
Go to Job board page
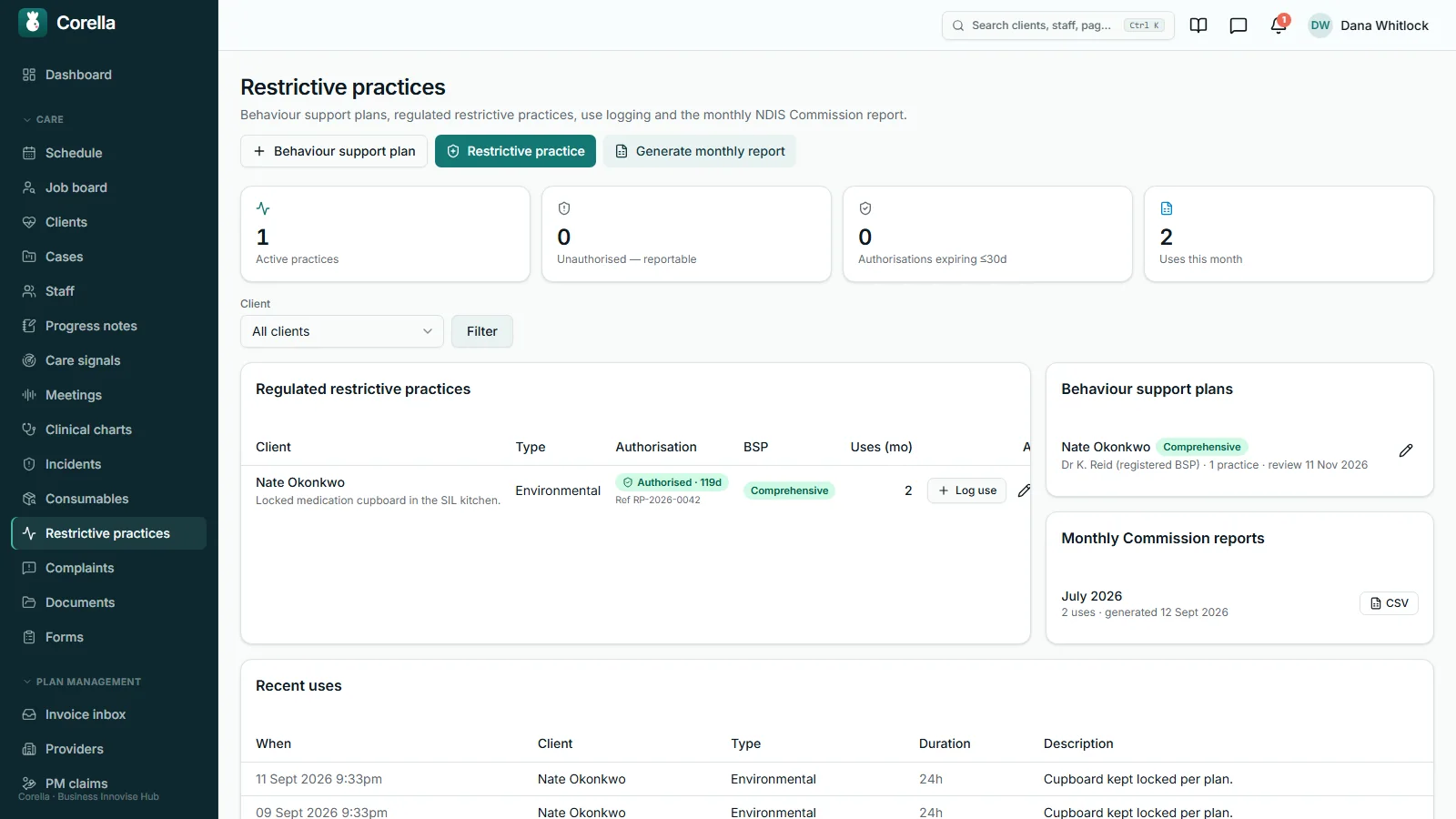[x=109, y=187]
